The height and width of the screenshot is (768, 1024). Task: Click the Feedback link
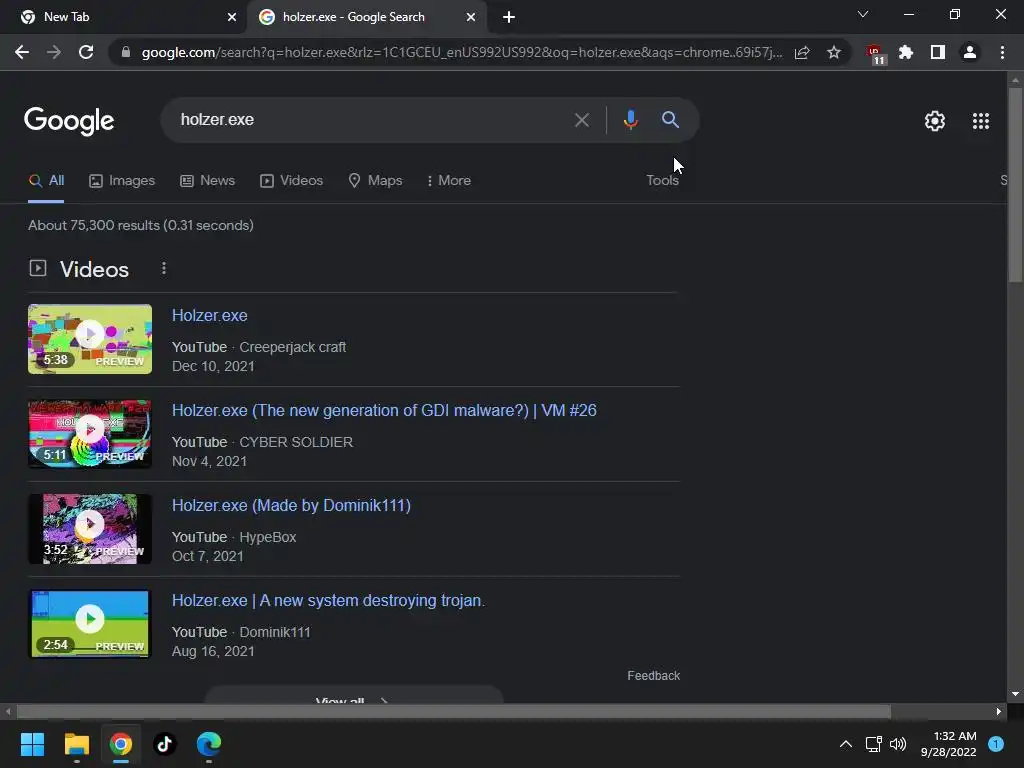tap(653, 676)
